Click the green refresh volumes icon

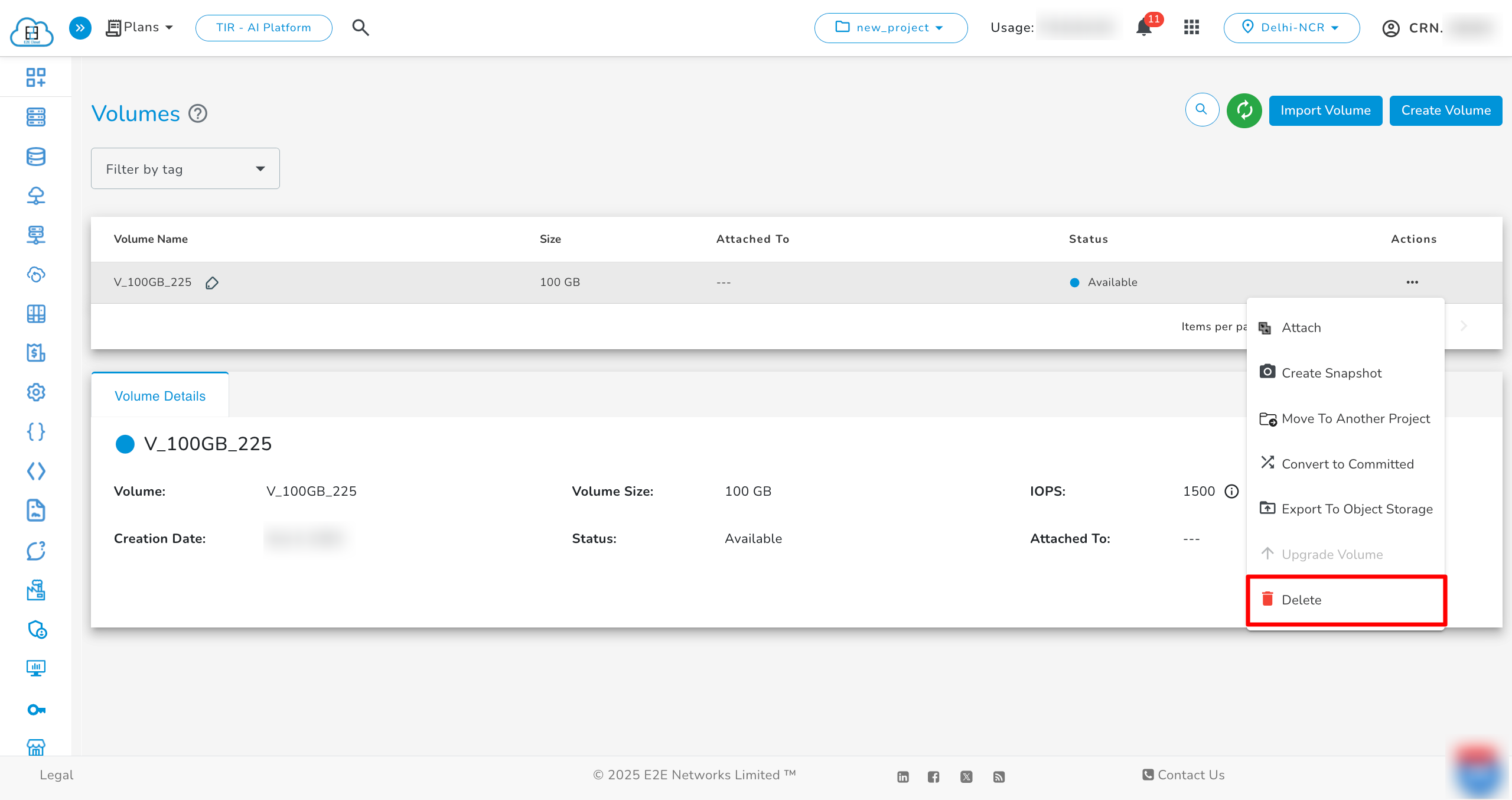pos(1244,110)
